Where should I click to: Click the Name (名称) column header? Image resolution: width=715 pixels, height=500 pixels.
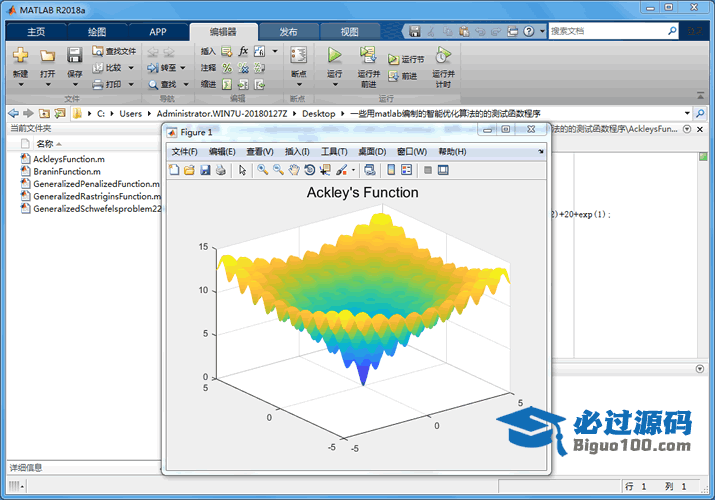point(45,144)
